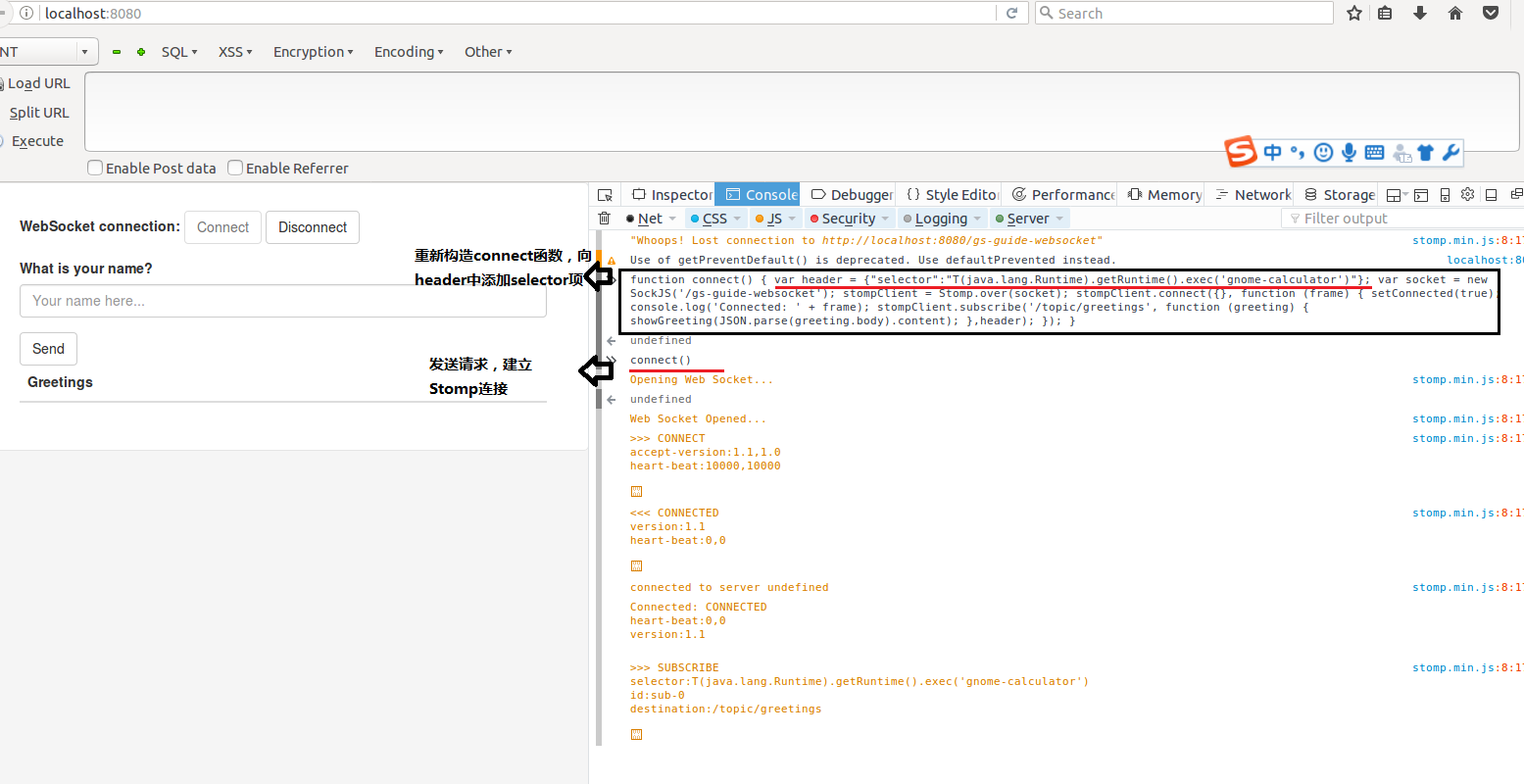The height and width of the screenshot is (784, 1524).
Task: Click the Pocket save icon
Action: pos(1491,13)
